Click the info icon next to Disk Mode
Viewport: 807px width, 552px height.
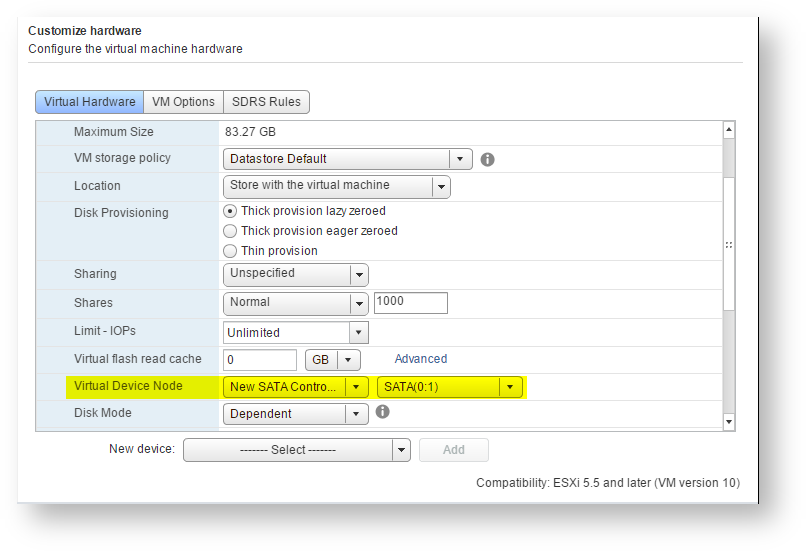click(x=382, y=411)
